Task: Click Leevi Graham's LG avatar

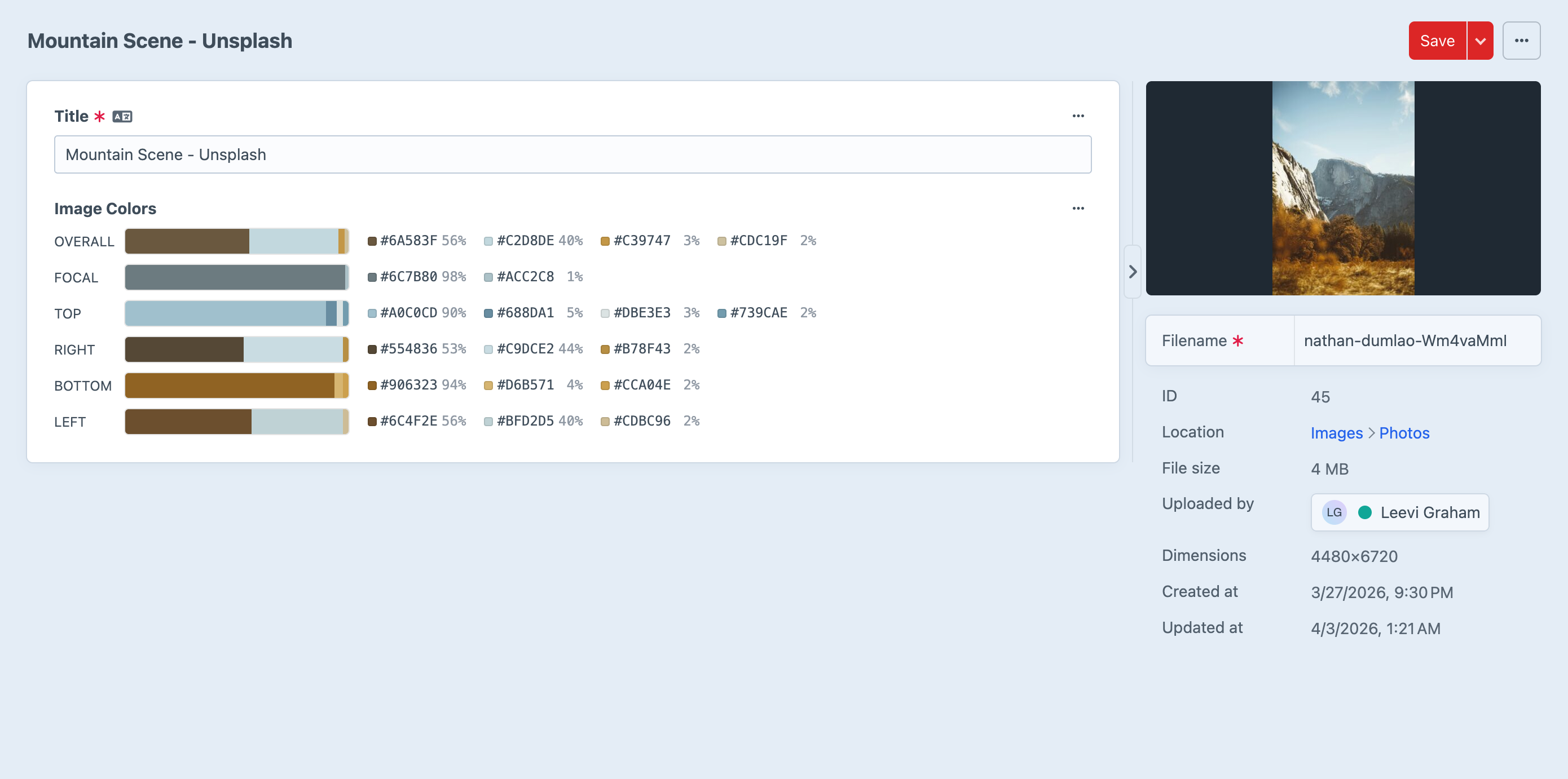Action: (1334, 512)
